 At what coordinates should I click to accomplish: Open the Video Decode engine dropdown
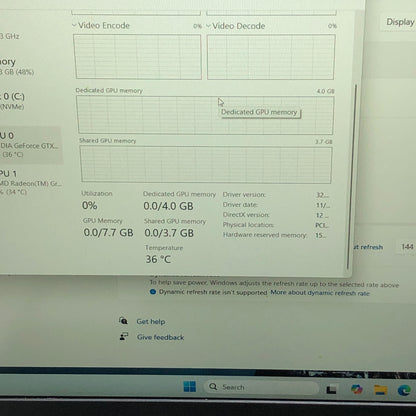point(209,26)
